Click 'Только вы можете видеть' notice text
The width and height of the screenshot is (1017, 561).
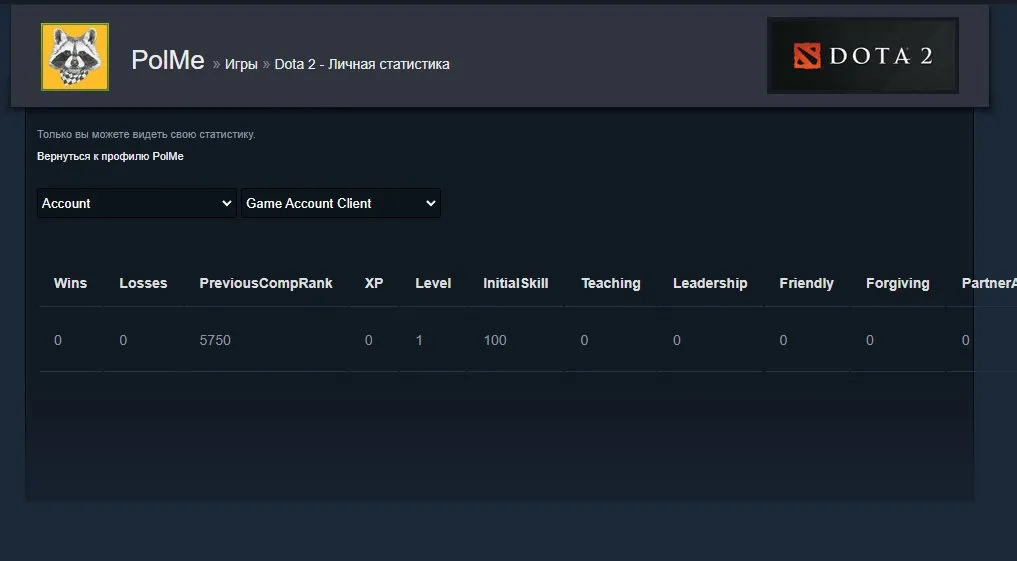coord(146,134)
